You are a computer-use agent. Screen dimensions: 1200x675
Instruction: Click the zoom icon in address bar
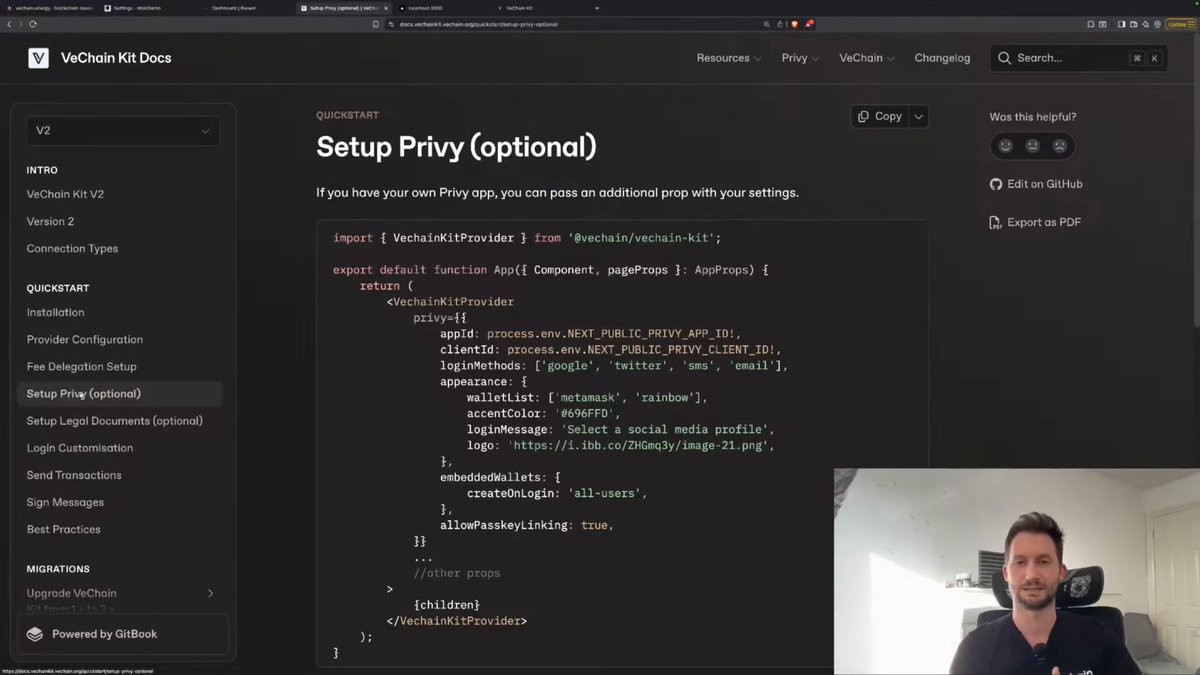click(x=766, y=24)
